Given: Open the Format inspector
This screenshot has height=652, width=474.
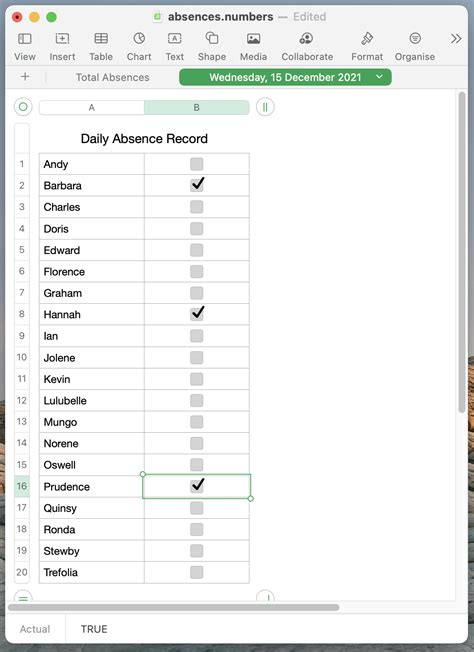Looking at the screenshot, I should point(367,38).
